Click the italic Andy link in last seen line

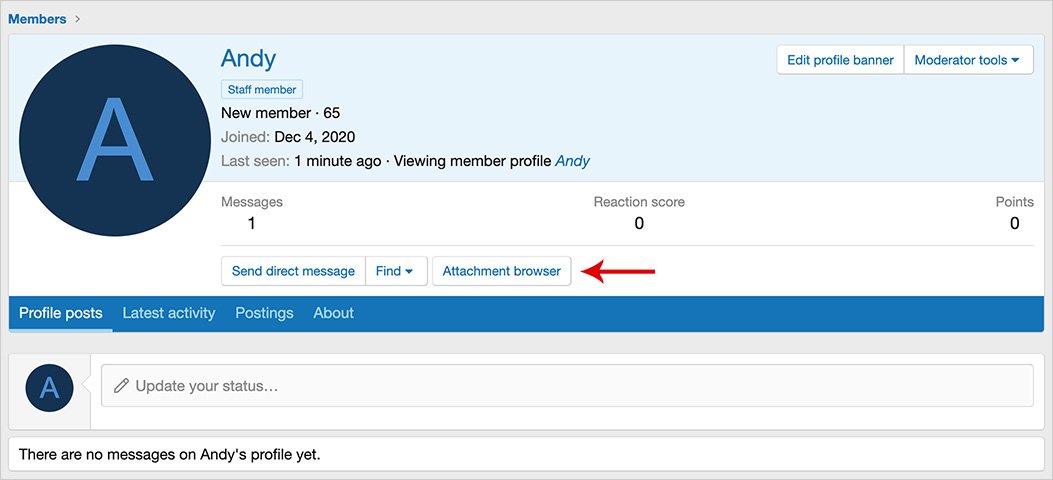tap(572, 161)
